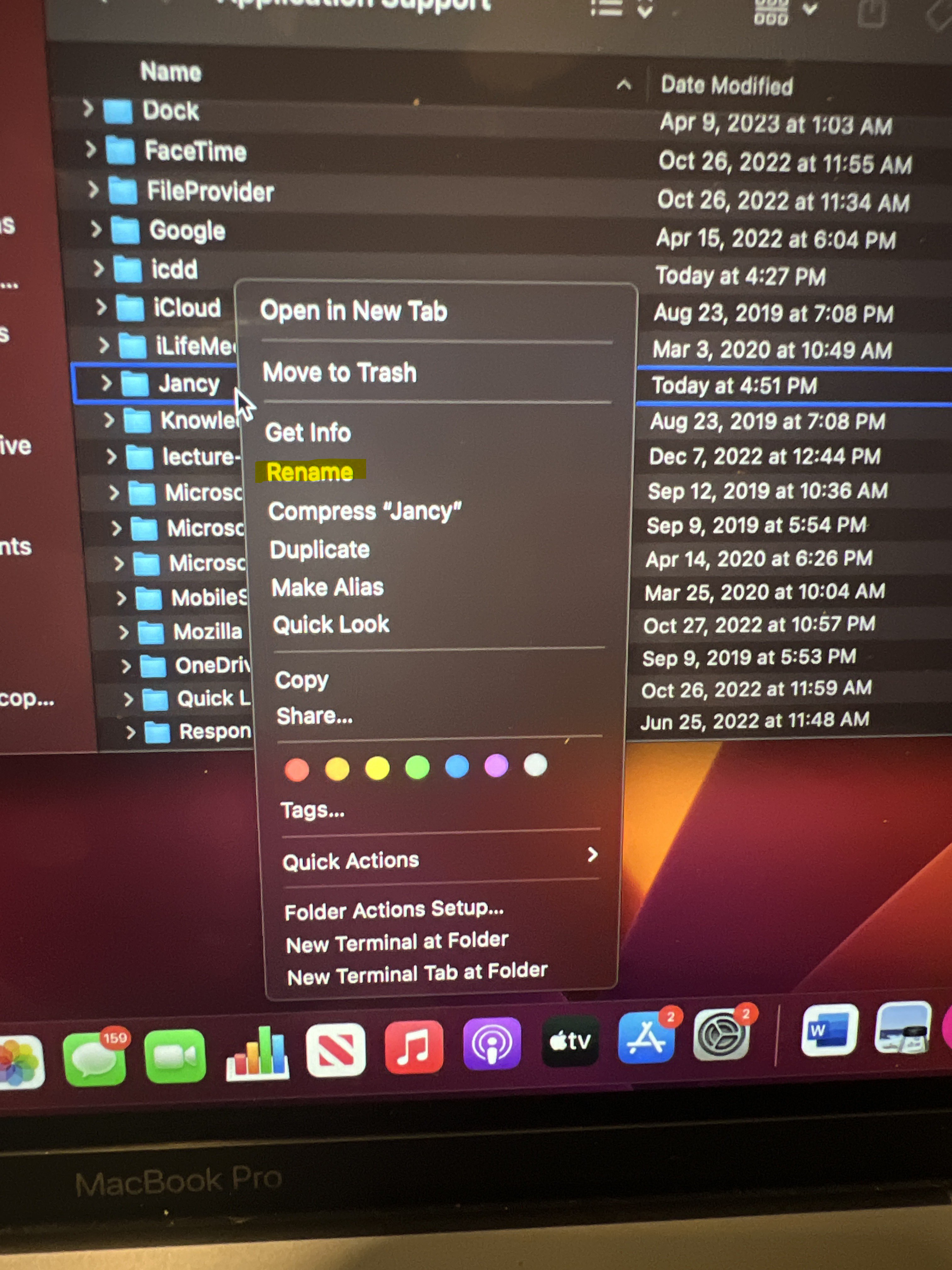Choose Rename from context menu
The image size is (952, 1270).
pos(310,472)
